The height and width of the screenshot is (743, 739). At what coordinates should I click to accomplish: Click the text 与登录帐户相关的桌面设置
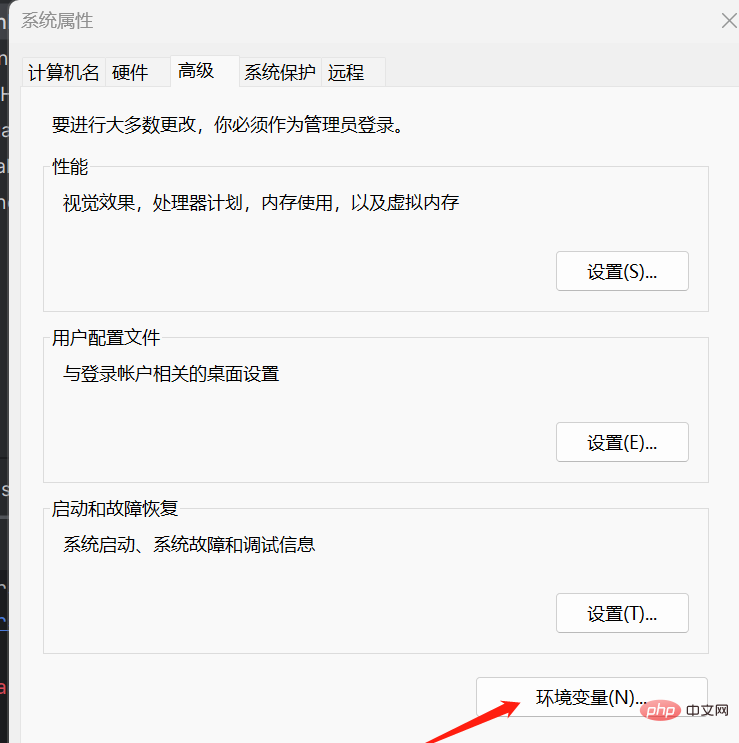pos(171,374)
